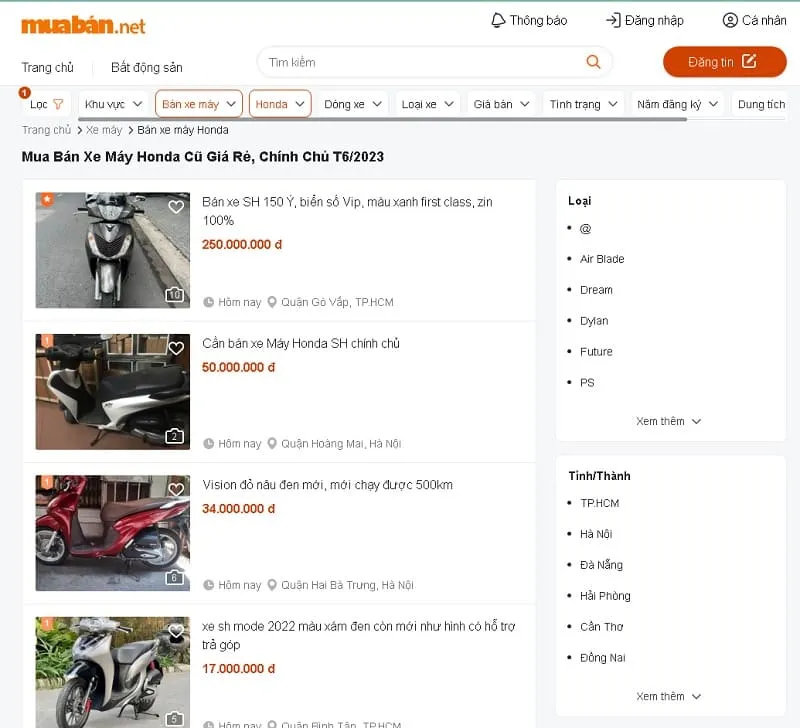Open the Cá nhân profile icon
The image size is (800, 728).
730,20
